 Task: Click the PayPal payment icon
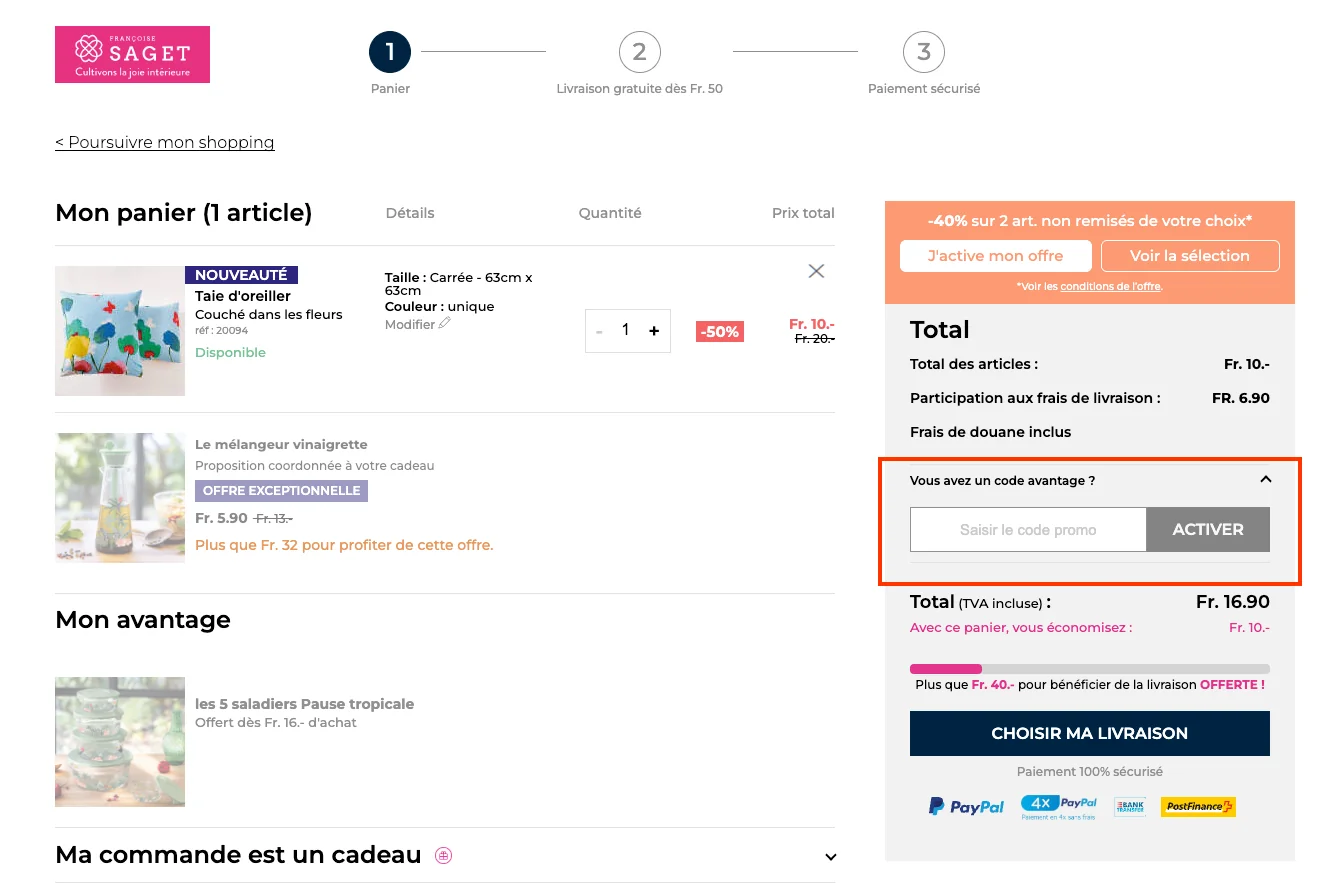pyautogui.click(x=964, y=805)
